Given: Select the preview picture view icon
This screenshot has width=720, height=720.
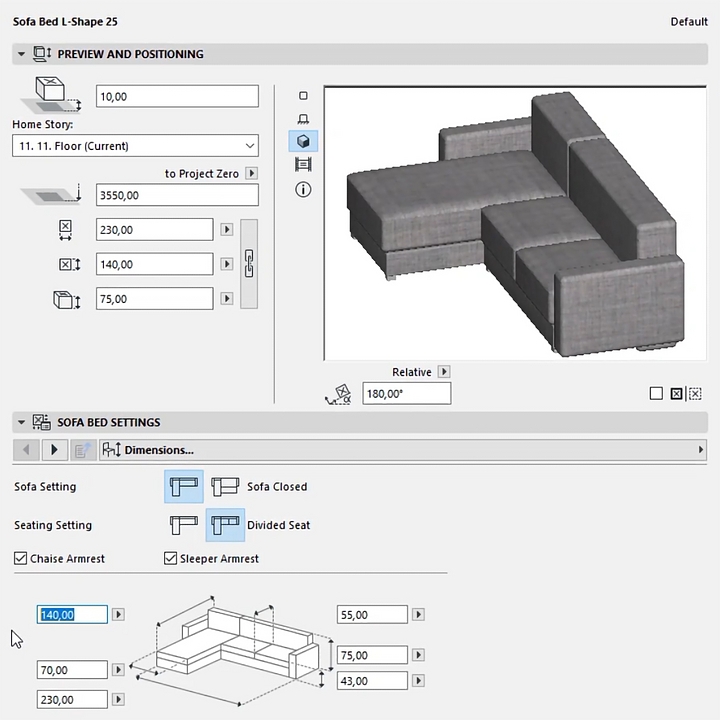Looking at the screenshot, I should tap(303, 164).
